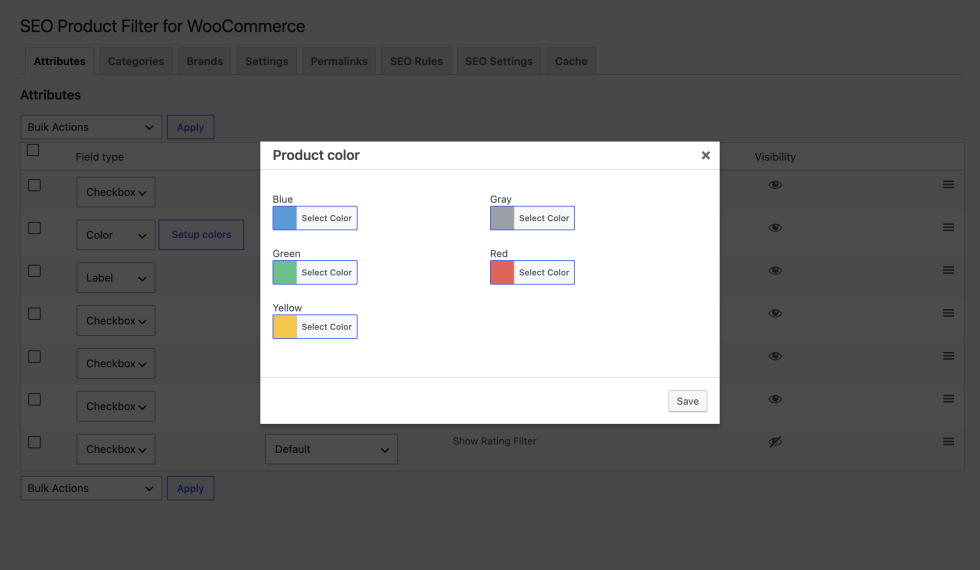Toggle visibility eye in Label field row

coord(775,270)
